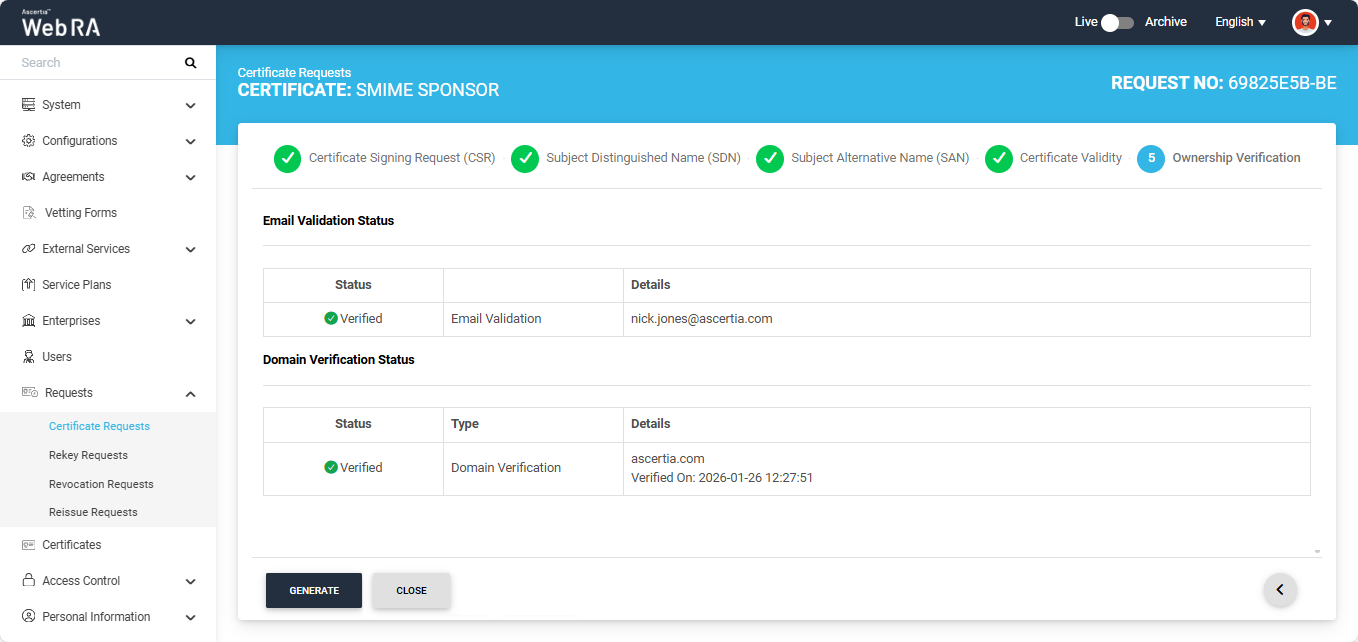Image resolution: width=1358 pixels, height=642 pixels.
Task: Click the user avatar profile icon
Action: (1305, 22)
